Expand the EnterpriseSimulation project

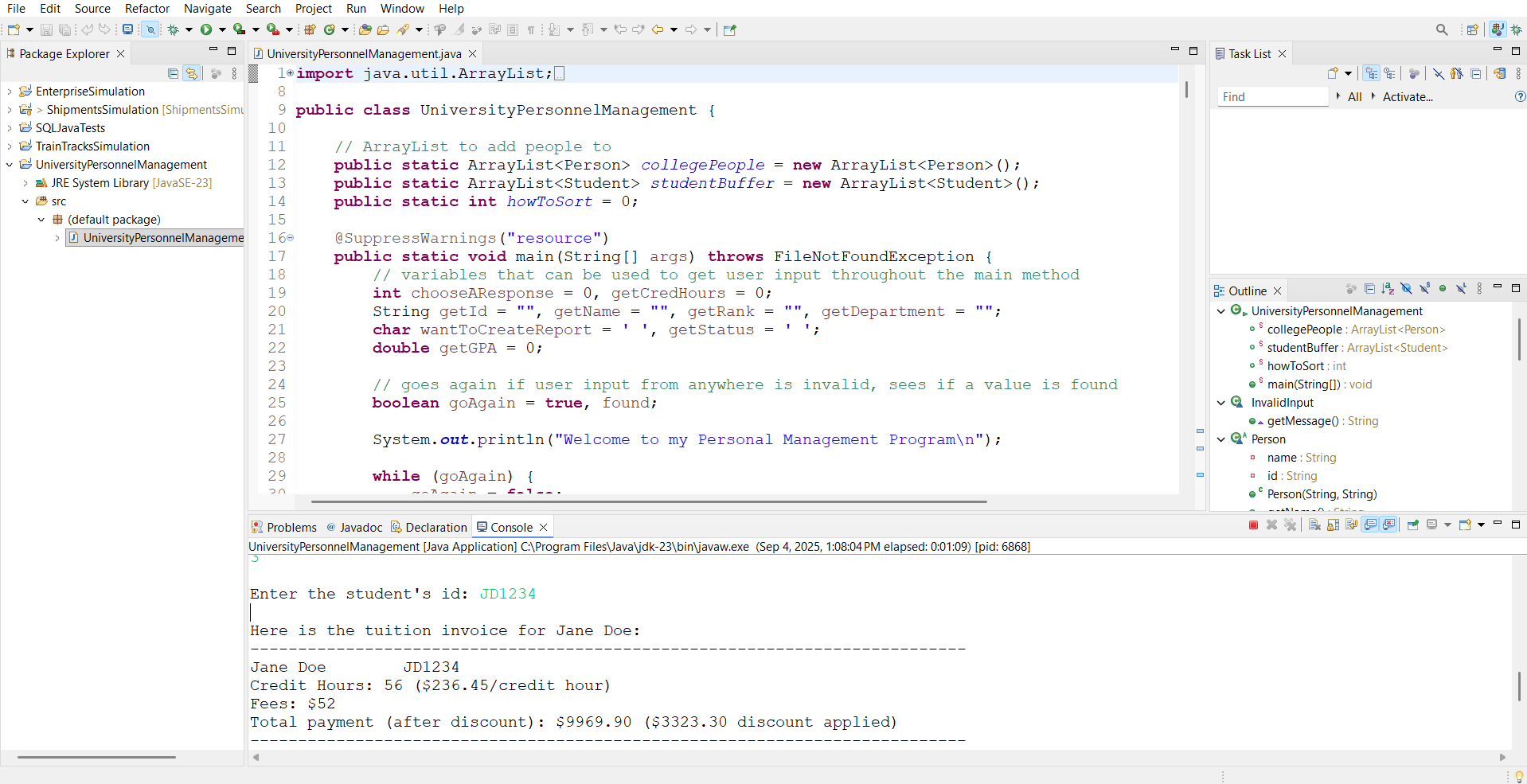click(8, 91)
